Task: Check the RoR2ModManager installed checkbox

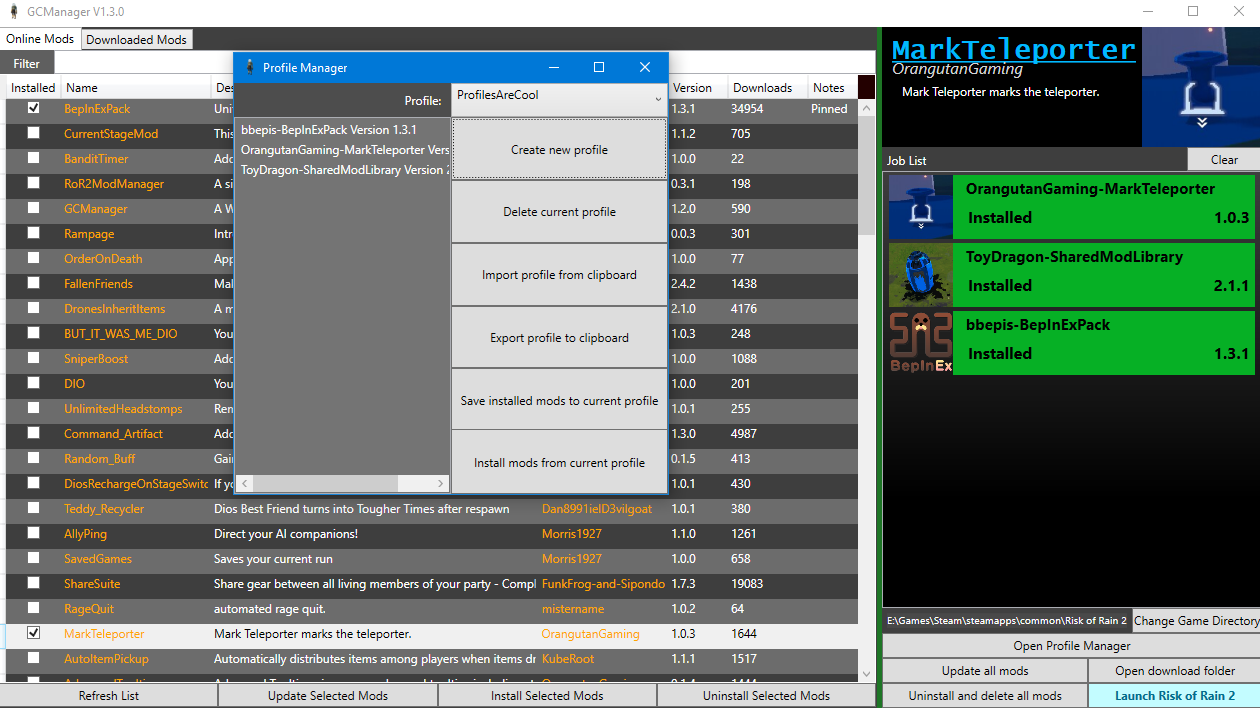Action: (34, 183)
